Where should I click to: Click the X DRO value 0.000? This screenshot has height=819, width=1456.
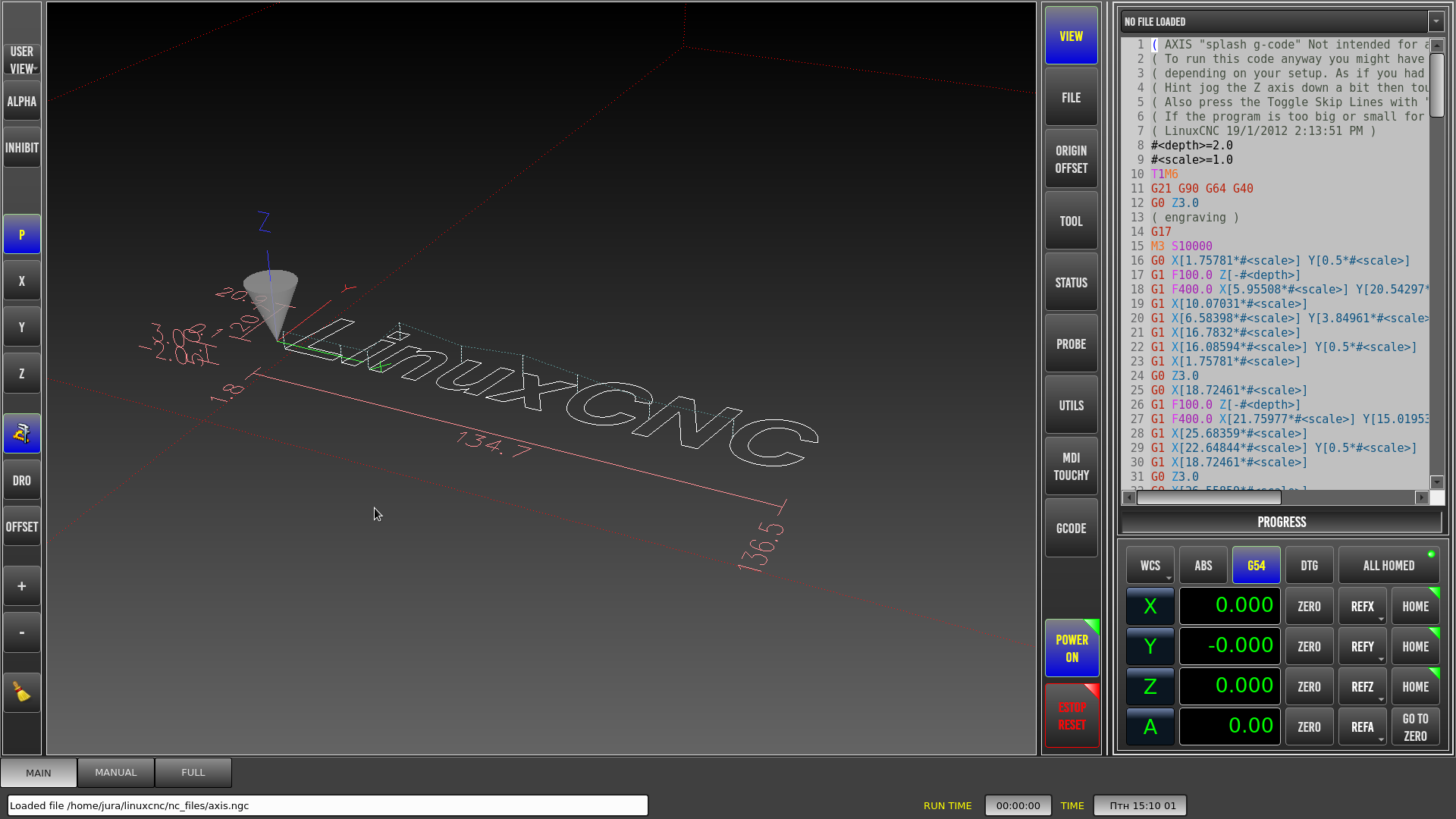(1229, 606)
